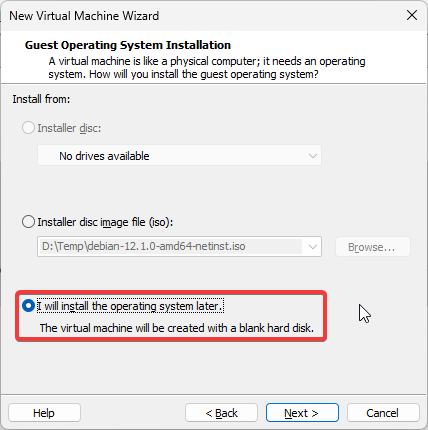This screenshot has width=428, height=430.
Task: Open the ISO file path dropdown arrow
Action: (312, 247)
